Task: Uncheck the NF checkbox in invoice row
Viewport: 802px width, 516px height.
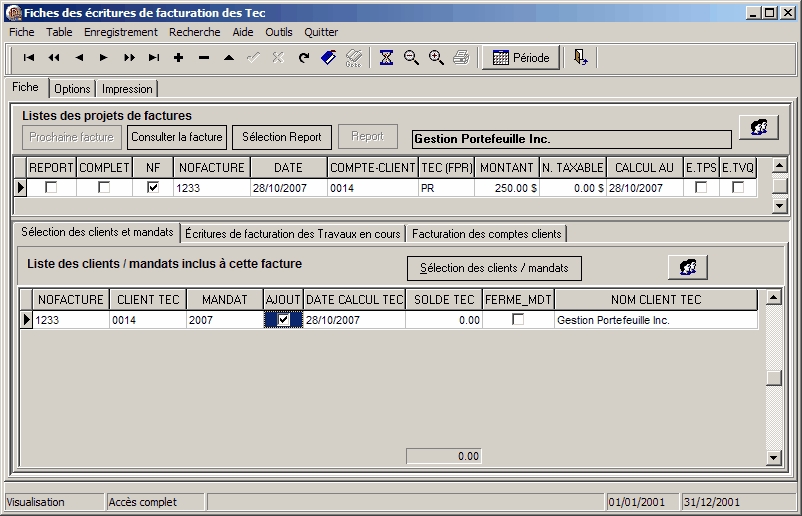Action: pos(153,188)
